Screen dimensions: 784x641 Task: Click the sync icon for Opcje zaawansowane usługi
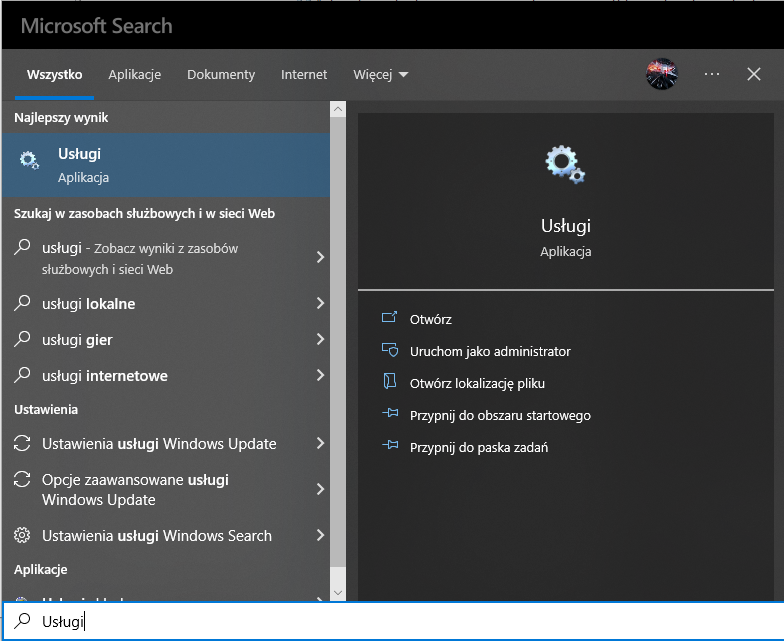[x=22, y=479]
